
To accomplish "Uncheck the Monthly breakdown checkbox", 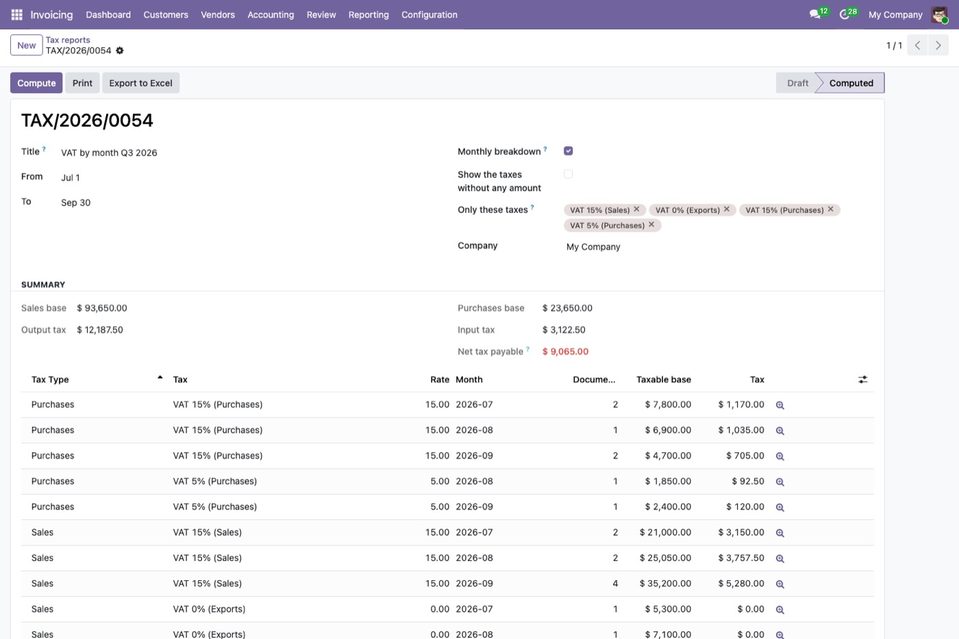I will 568,151.
